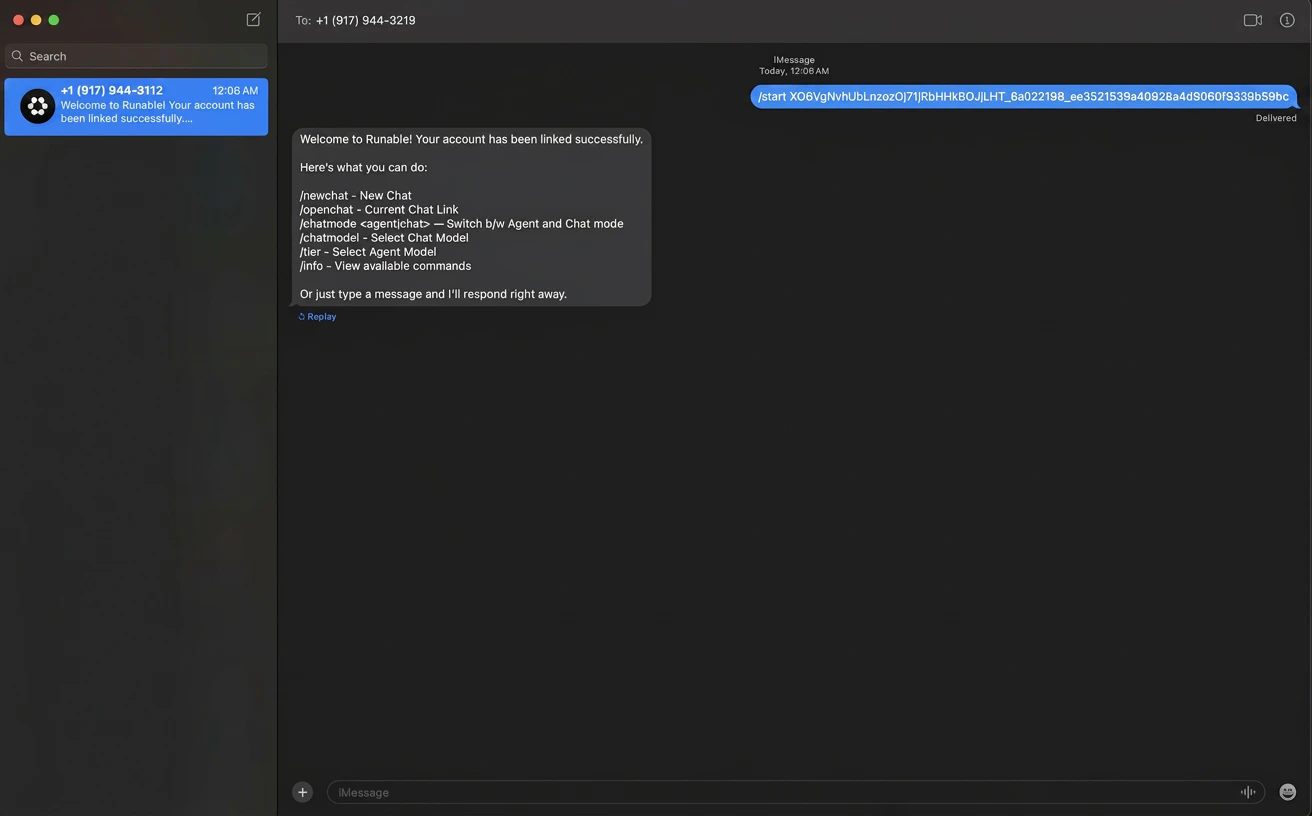This screenshot has width=1312, height=816.
Task: Start a FaceTime video call
Action: click(1252, 20)
